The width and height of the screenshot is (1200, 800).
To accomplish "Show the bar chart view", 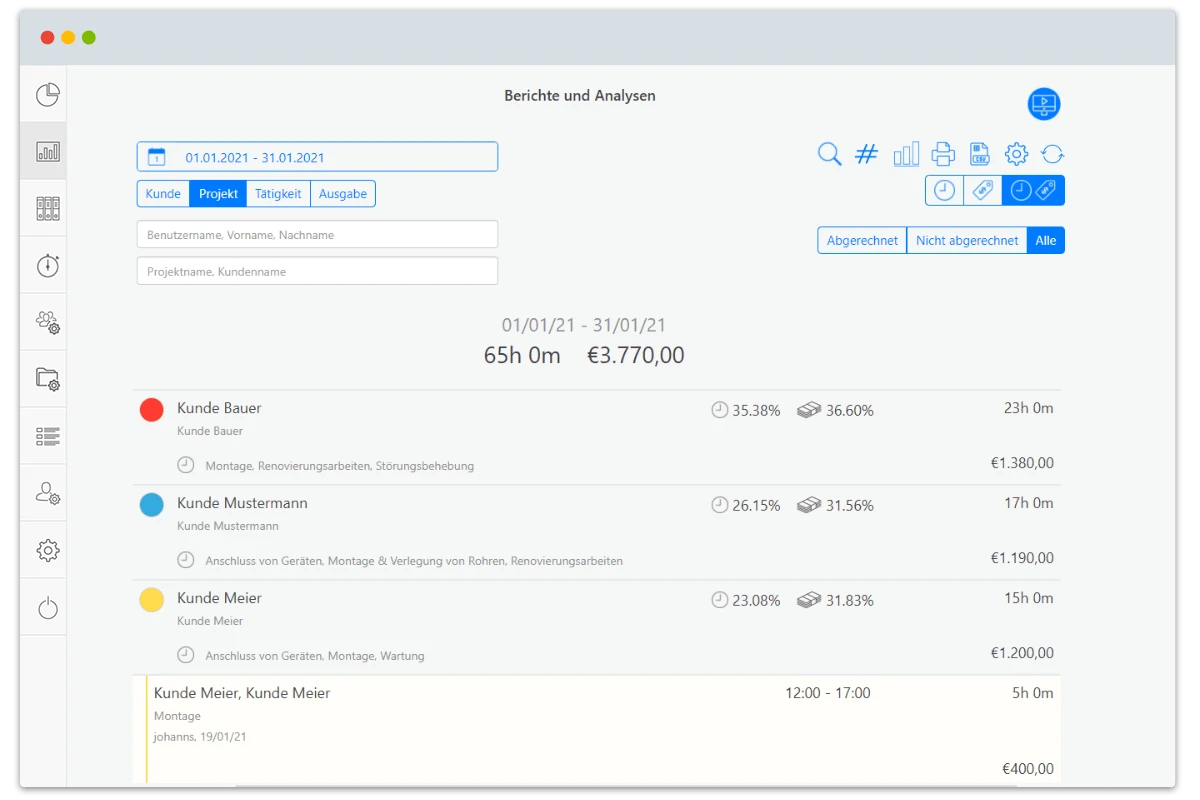I will point(906,154).
